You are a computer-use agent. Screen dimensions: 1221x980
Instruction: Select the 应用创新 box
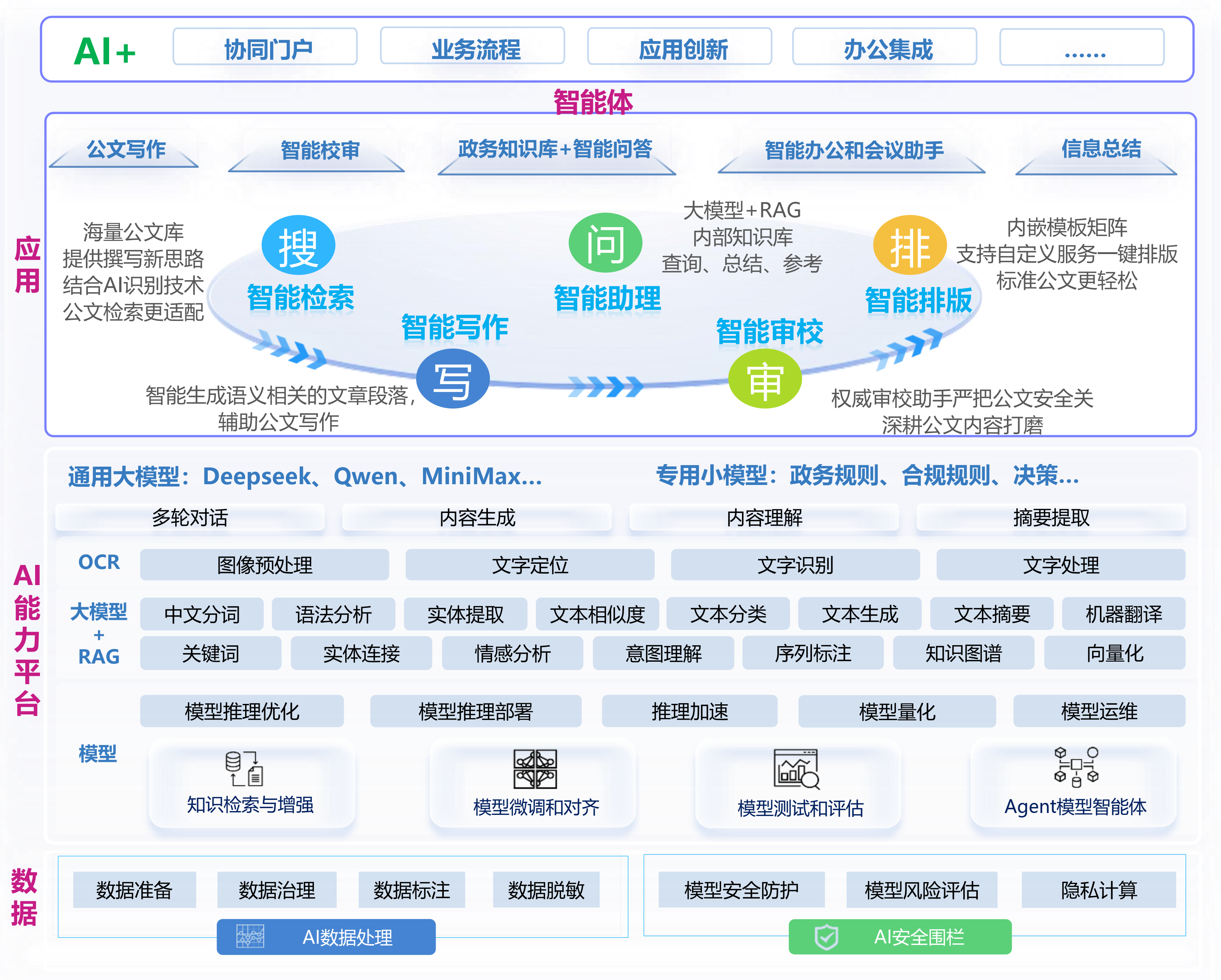pyautogui.click(x=680, y=47)
